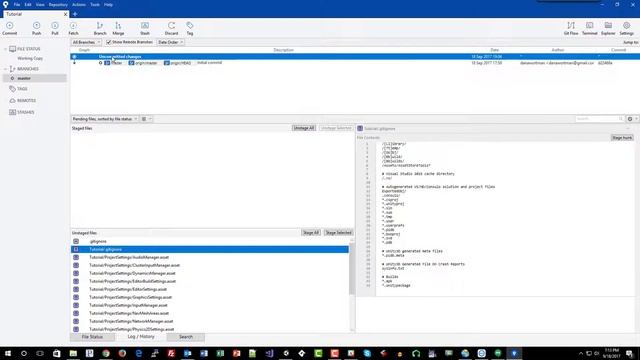Open the Repository menu
This screenshot has width=640, height=360.
pos(58,4)
